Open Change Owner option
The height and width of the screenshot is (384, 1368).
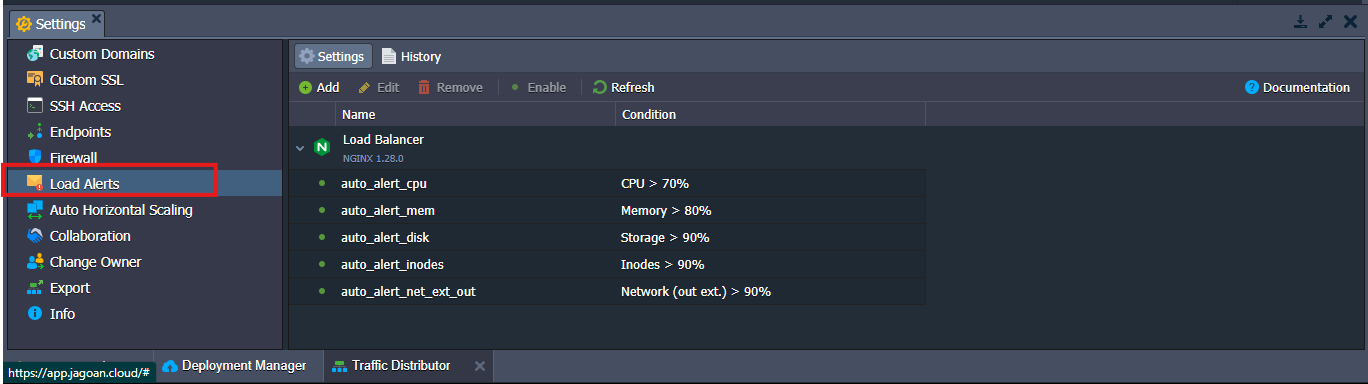pos(95,262)
